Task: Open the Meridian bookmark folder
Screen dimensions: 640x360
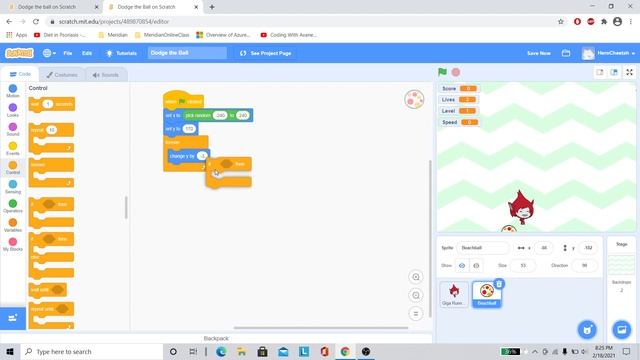Action: point(113,35)
